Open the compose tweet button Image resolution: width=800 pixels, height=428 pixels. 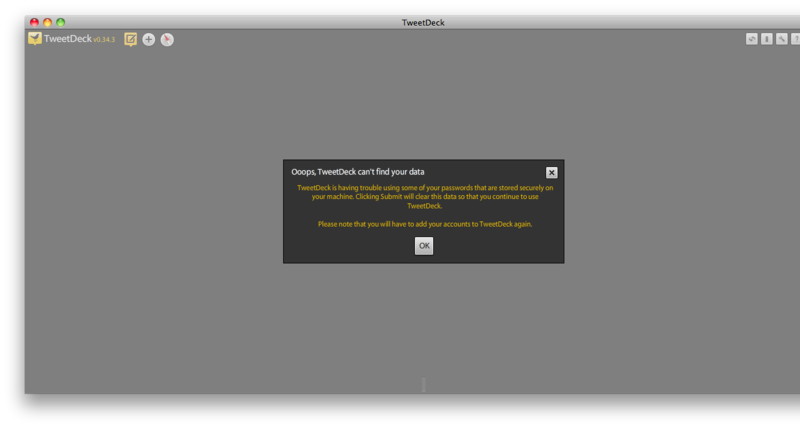[x=131, y=39]
